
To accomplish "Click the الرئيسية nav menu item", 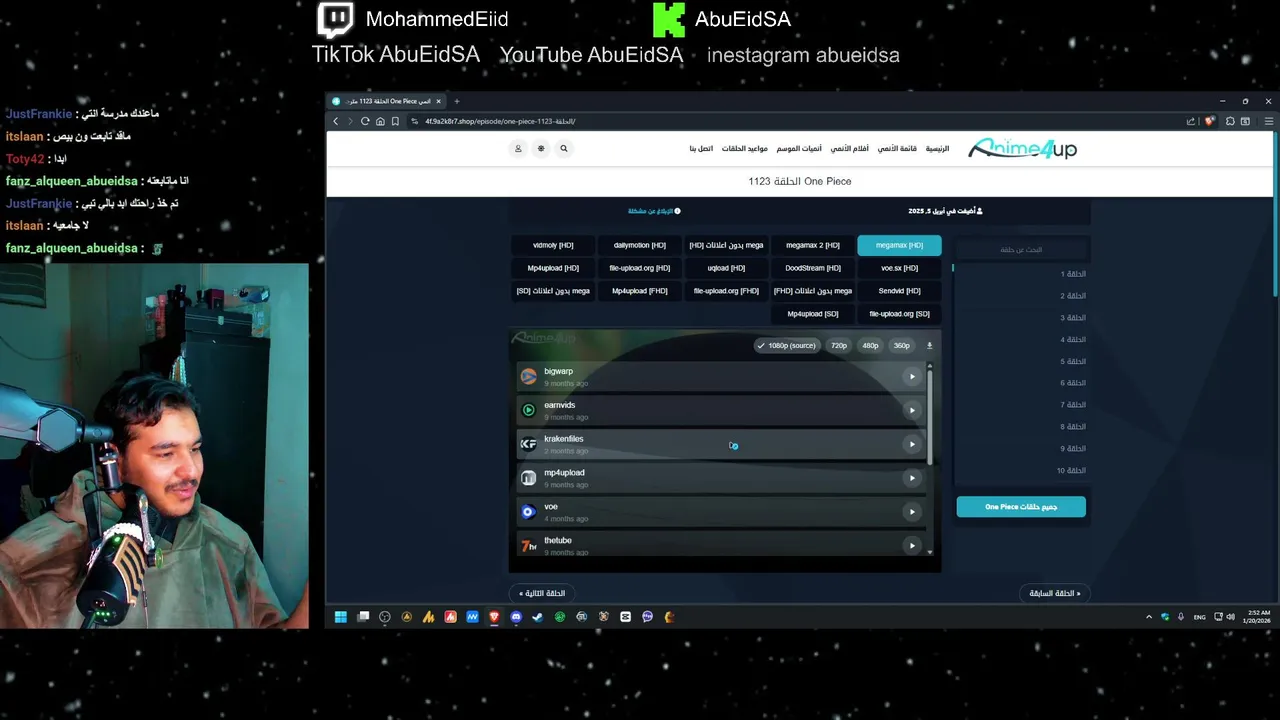I will coord(937,149).
